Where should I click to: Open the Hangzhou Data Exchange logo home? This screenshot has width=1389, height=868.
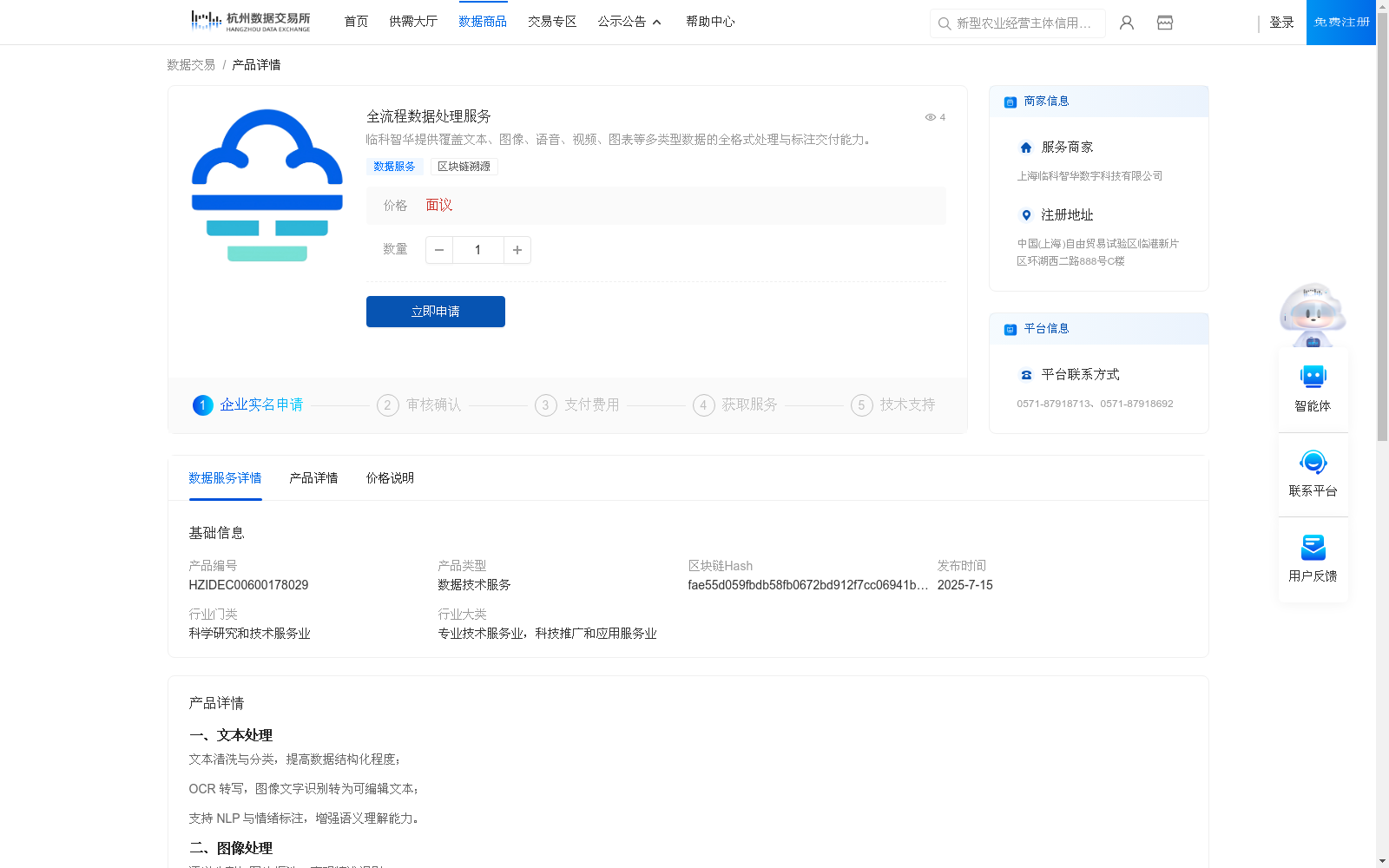tap(250, 22)
